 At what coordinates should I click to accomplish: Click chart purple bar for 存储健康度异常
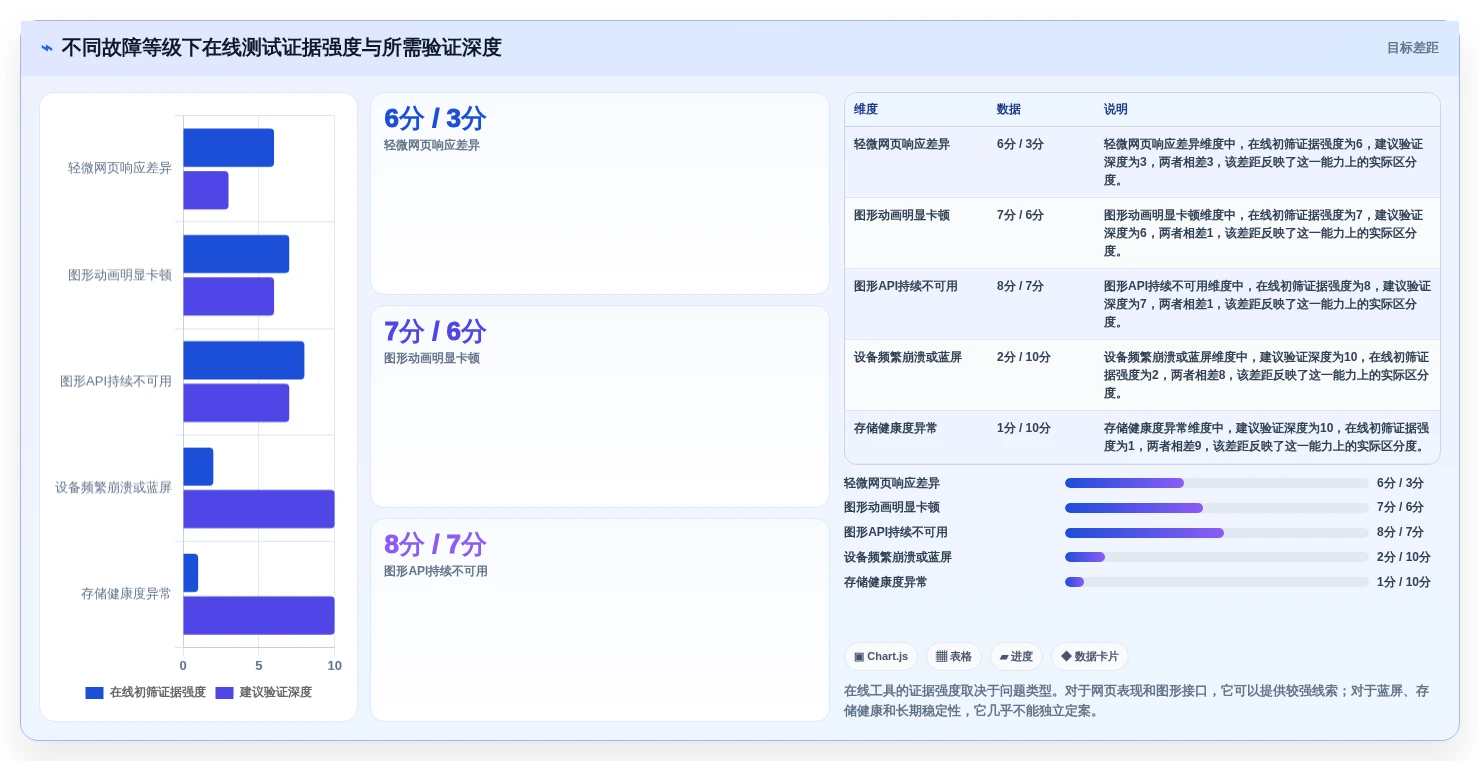point(259,615)
